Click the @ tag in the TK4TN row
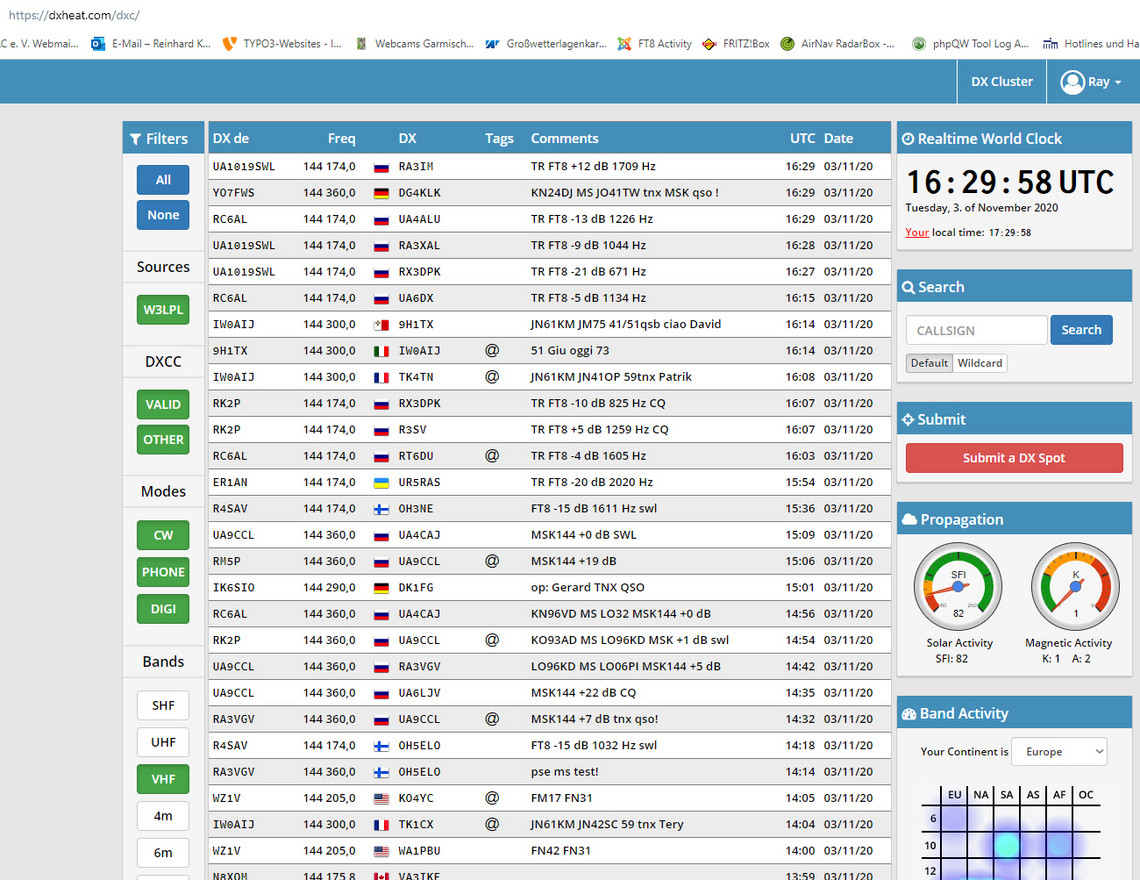The image size is (1140, 880). [492, 377]
